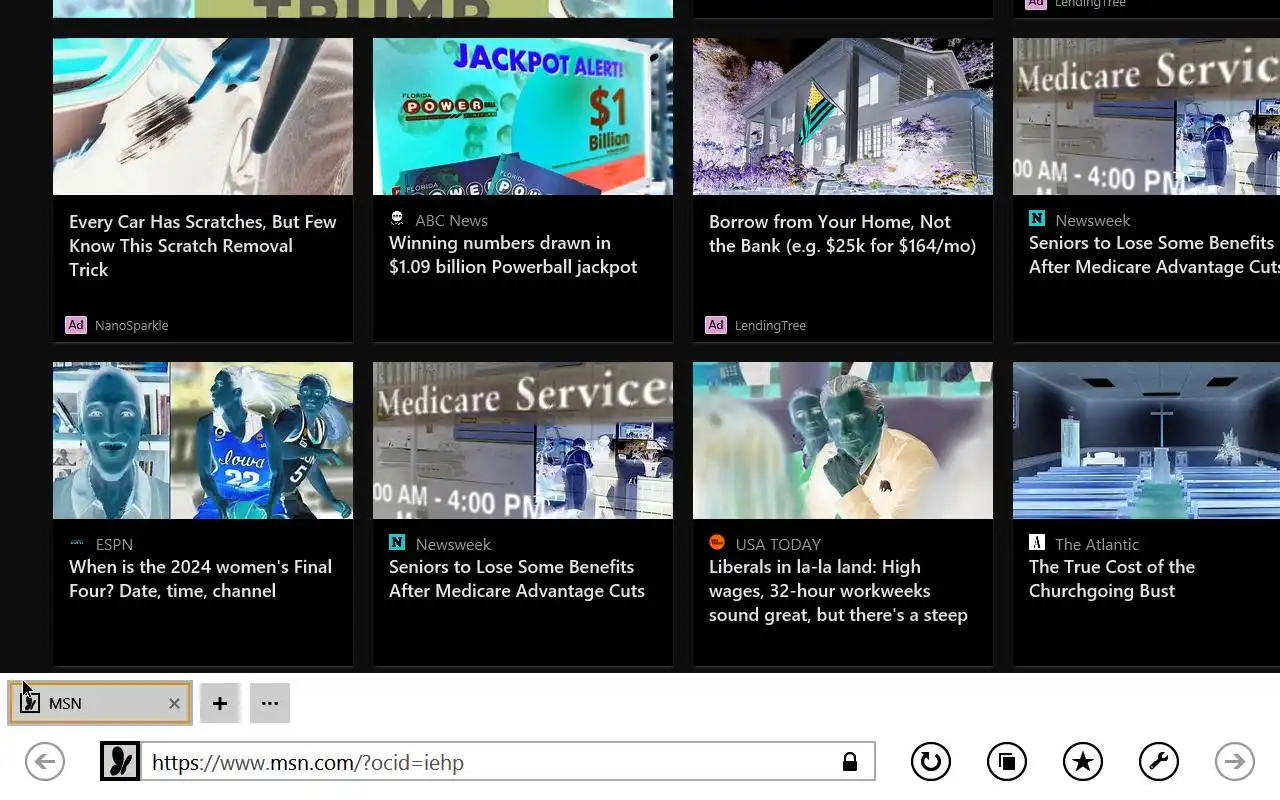Screen dimensions: 1280x800
Task: Click the Jackpot Alert Powerball thumbnail
Action: point(523,116)
